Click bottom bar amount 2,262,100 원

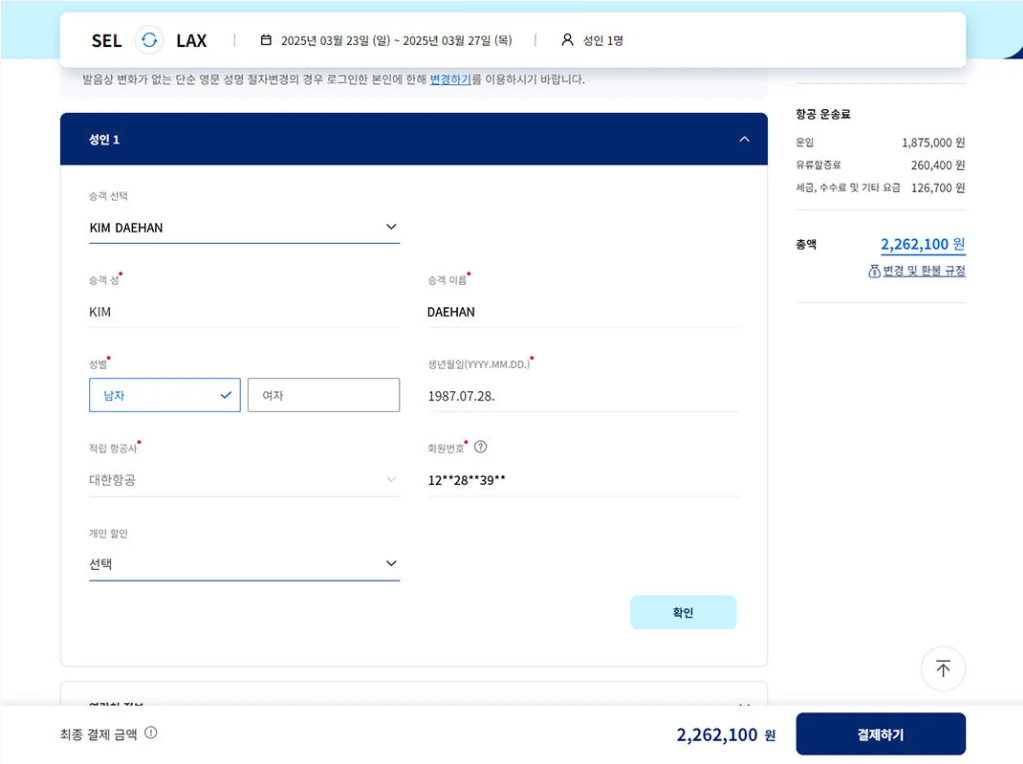click(x=725, y=735)
